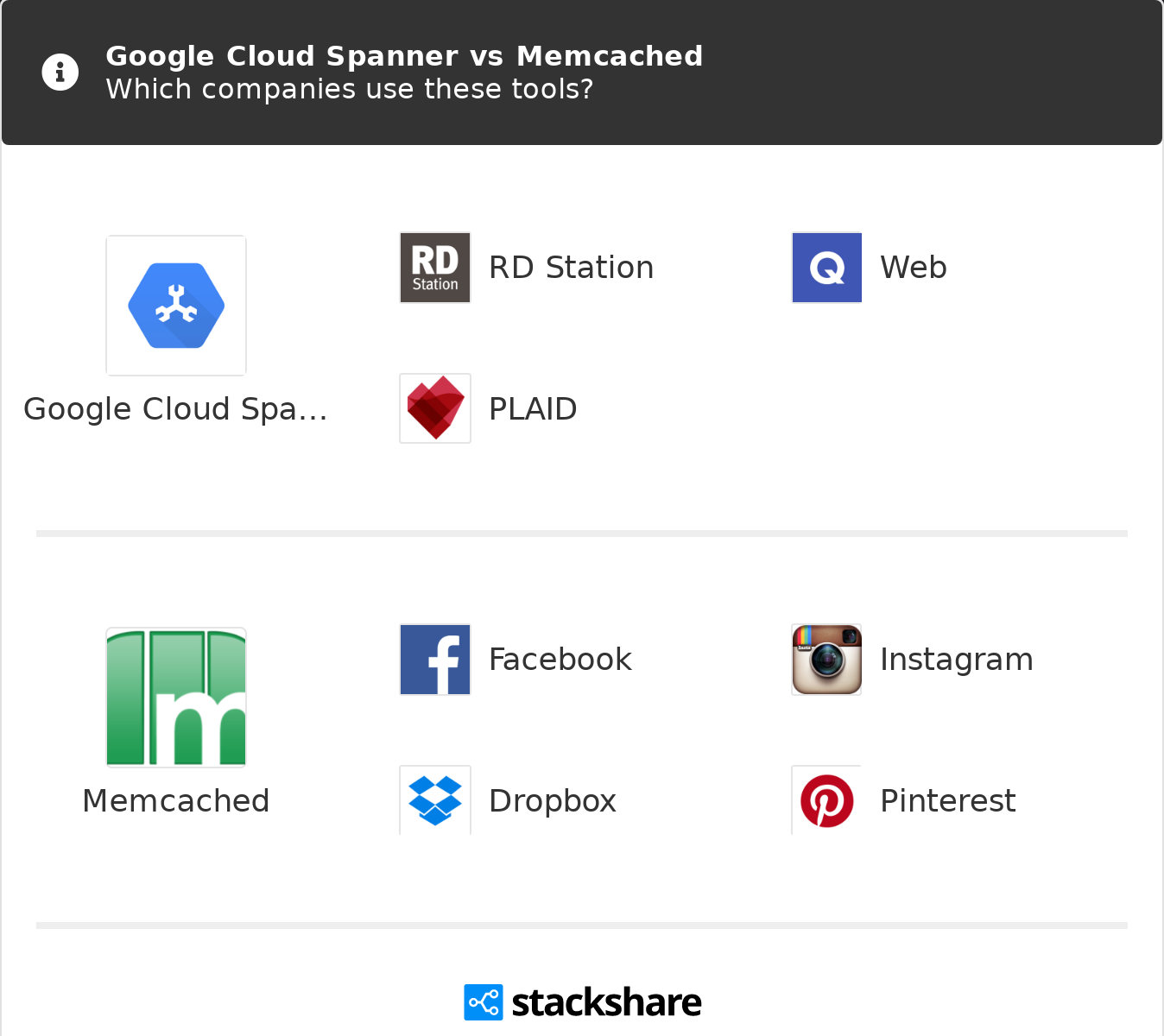Open the Pinterest company name link

[947, 801]
